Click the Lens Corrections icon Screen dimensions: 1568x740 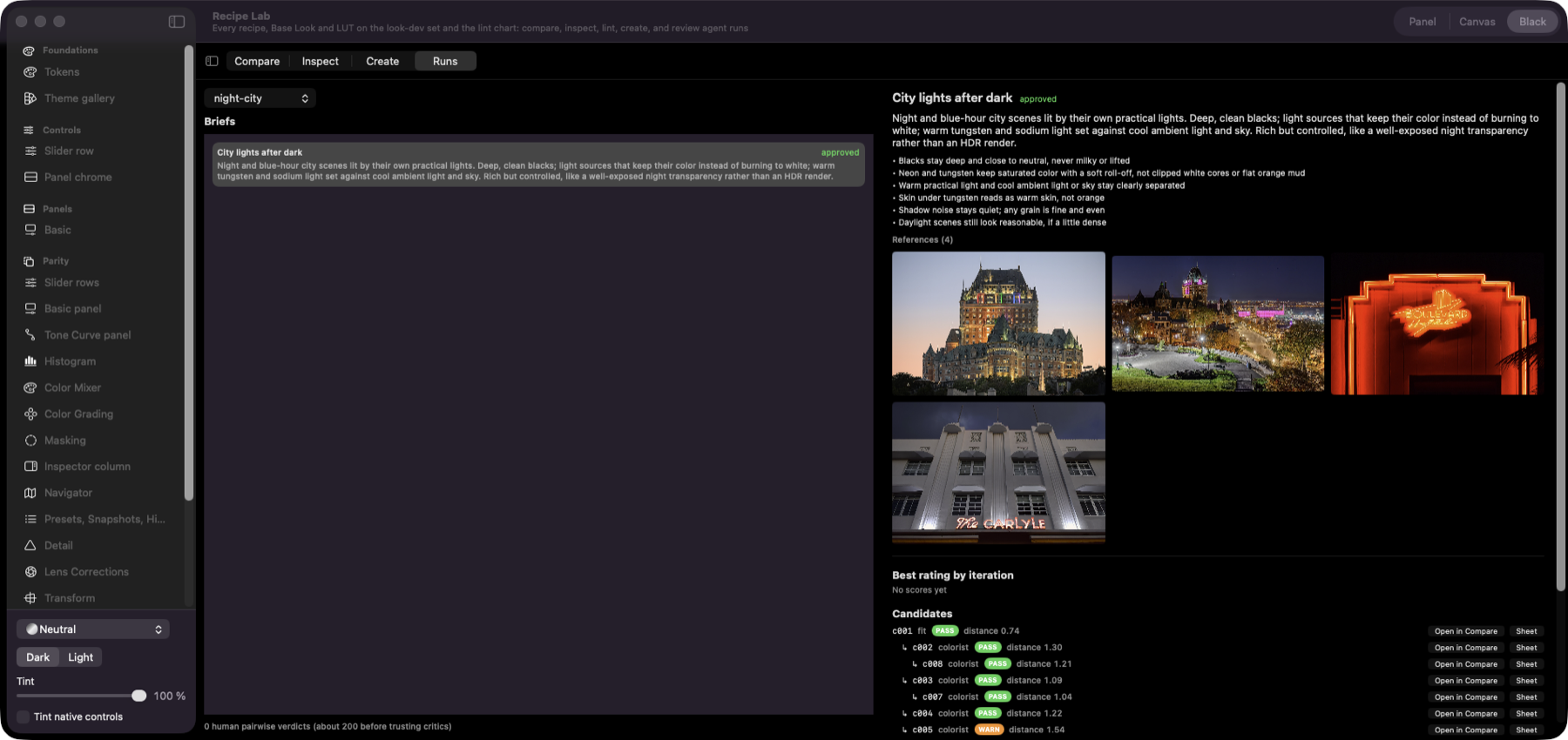[x=30, y=572]
